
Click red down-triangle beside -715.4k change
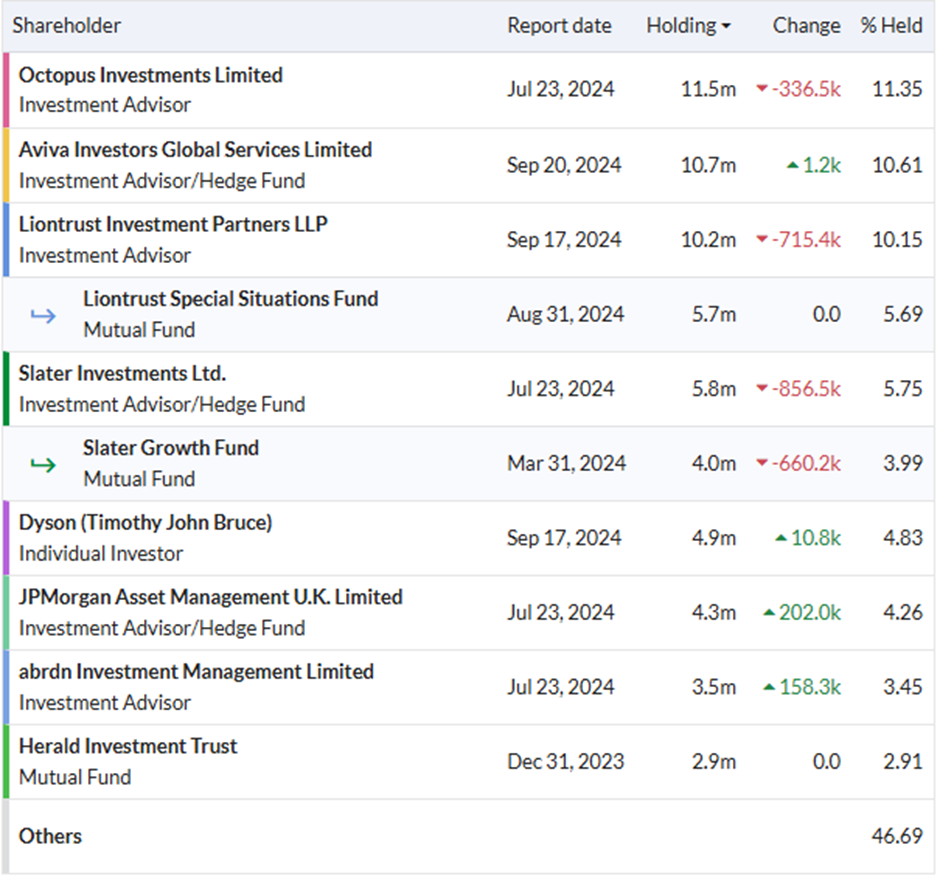(762, 239)
